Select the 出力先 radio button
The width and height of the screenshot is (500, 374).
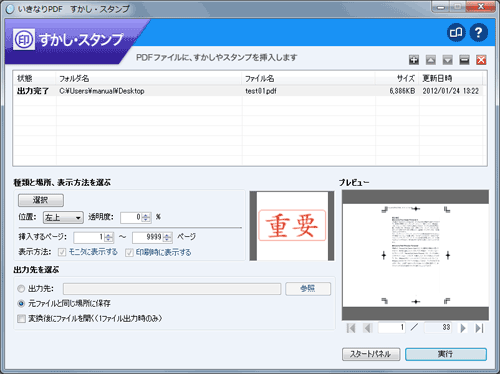pyautogui.click(x=21, y=288)
